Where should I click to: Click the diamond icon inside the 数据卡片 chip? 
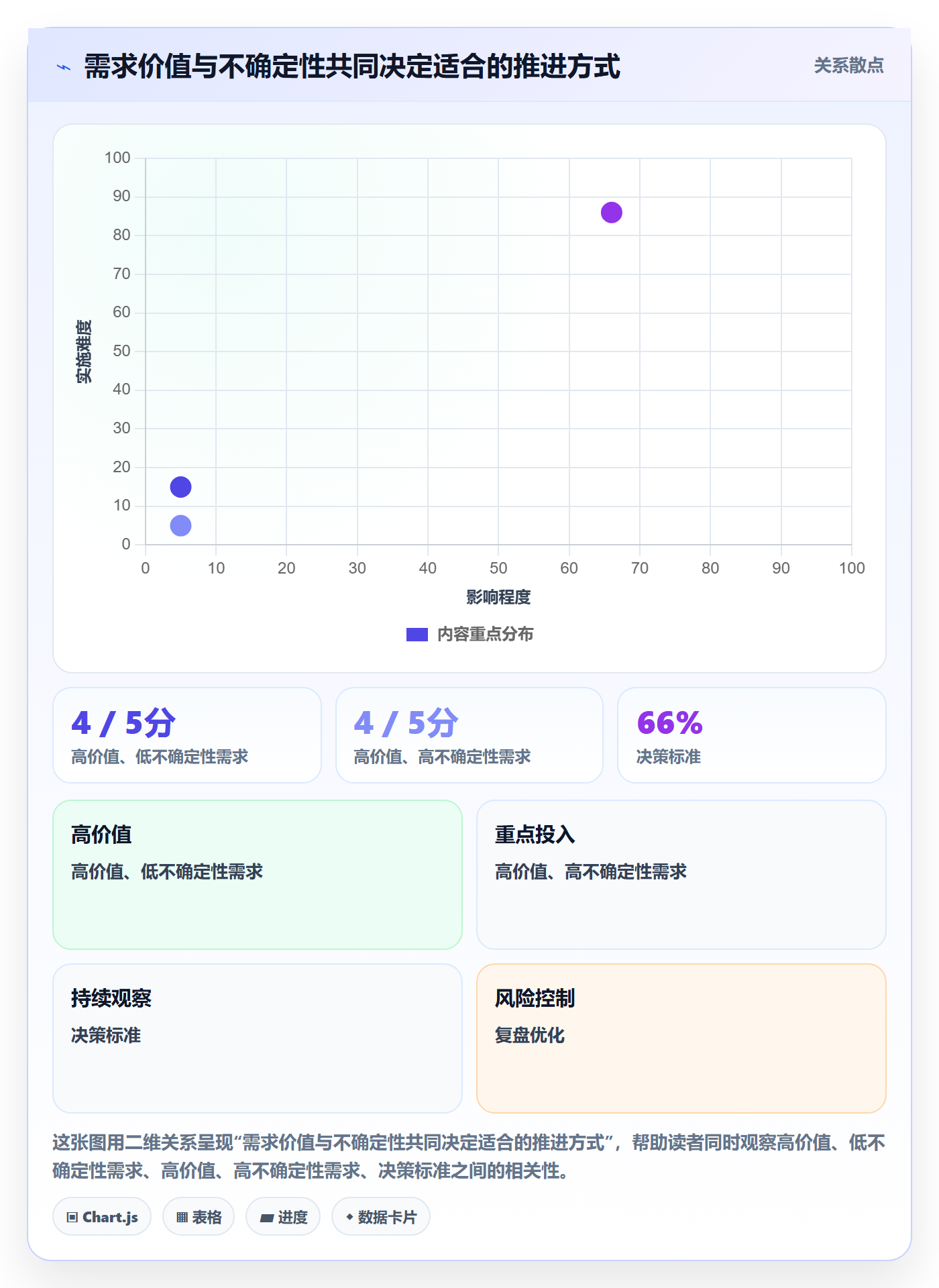(349, 1217)
